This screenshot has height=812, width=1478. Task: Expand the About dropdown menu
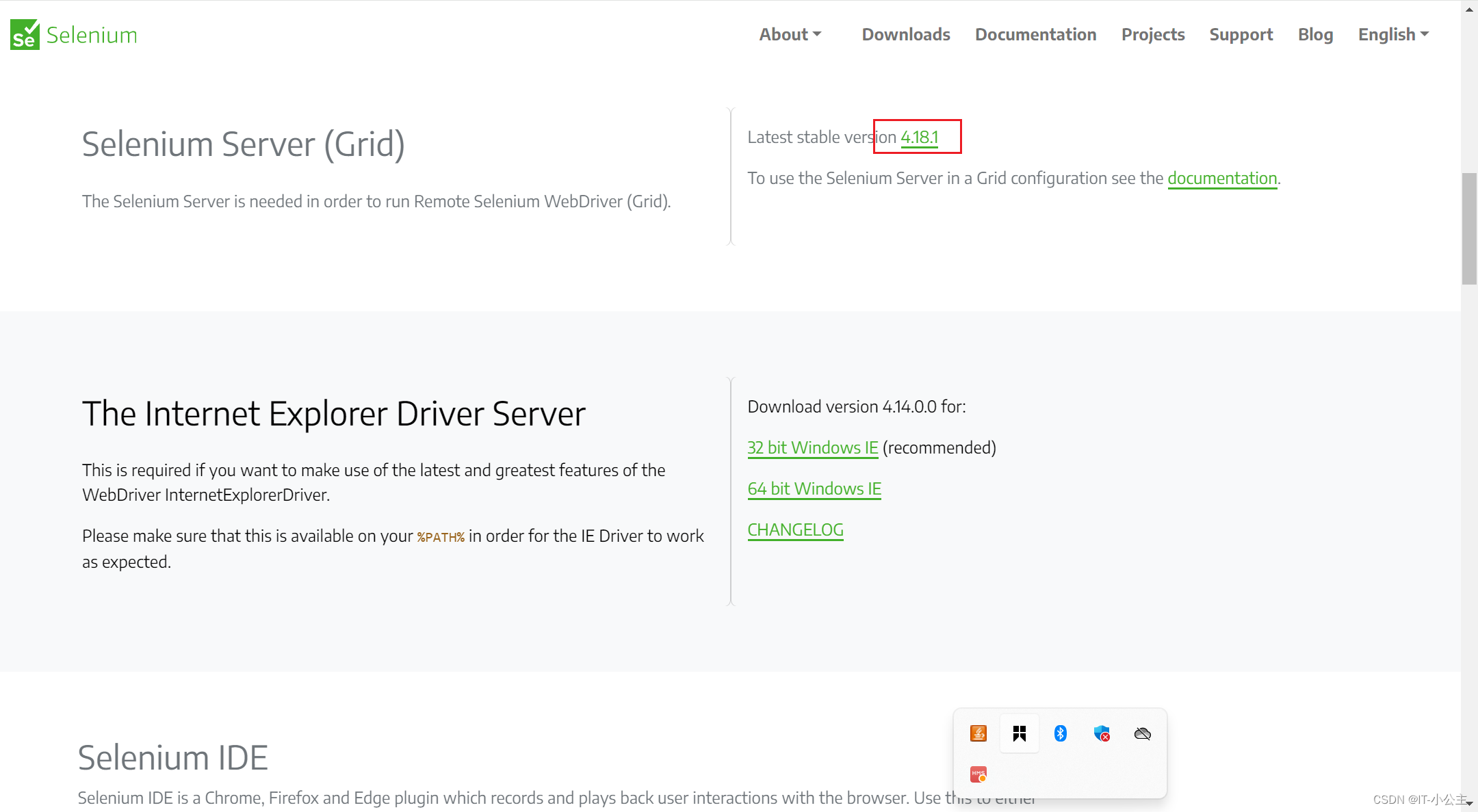790,34
